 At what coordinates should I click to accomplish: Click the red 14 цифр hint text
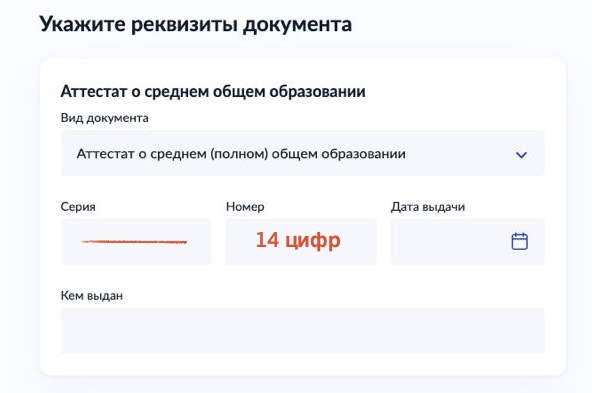[298, 240]
